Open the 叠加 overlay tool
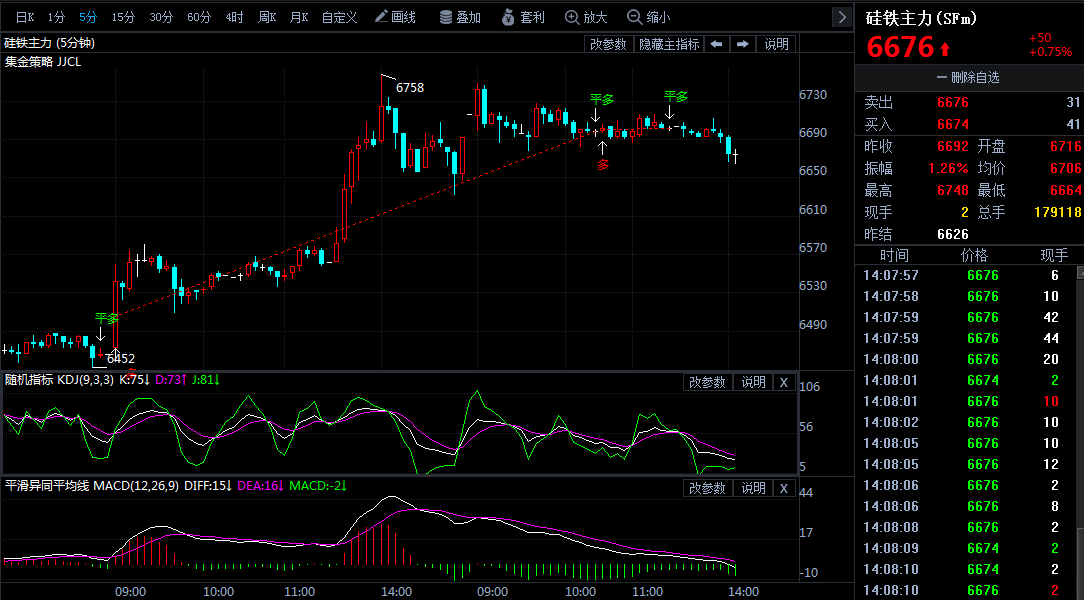The height and width of the screenshot is (600, 1084). (460, 17)
